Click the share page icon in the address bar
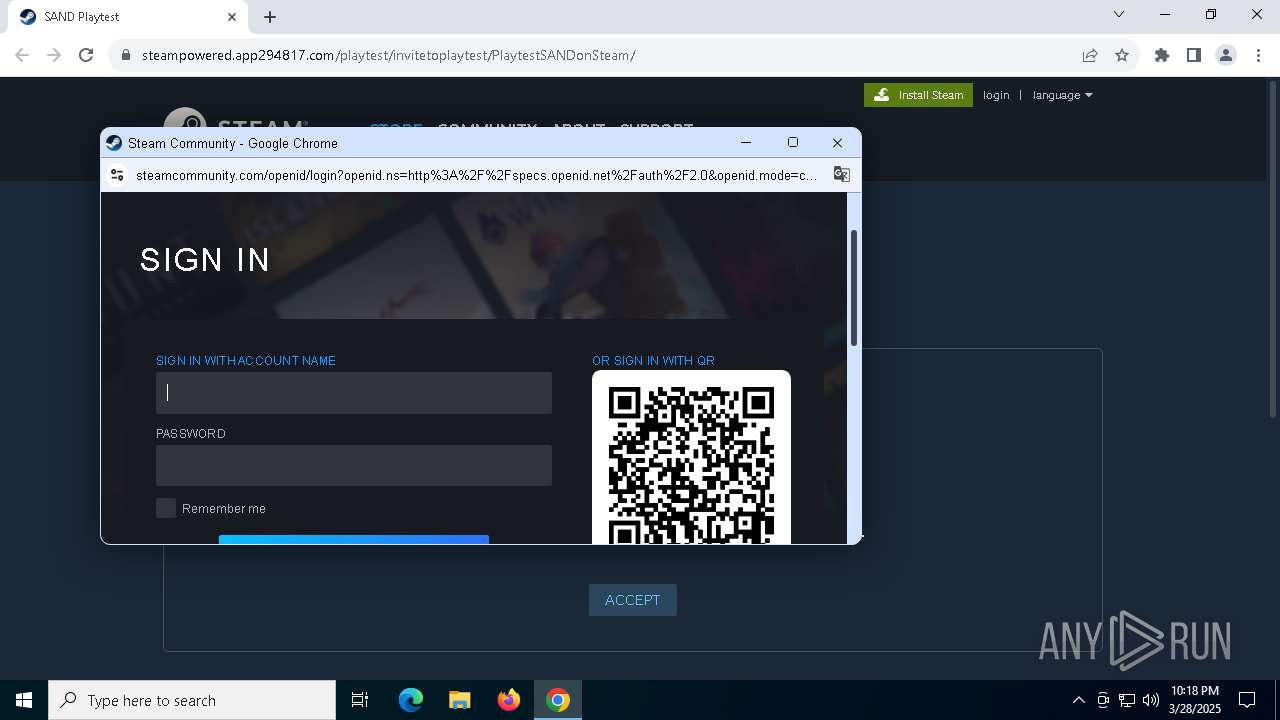1280x720 pixels. (1090, 55)
